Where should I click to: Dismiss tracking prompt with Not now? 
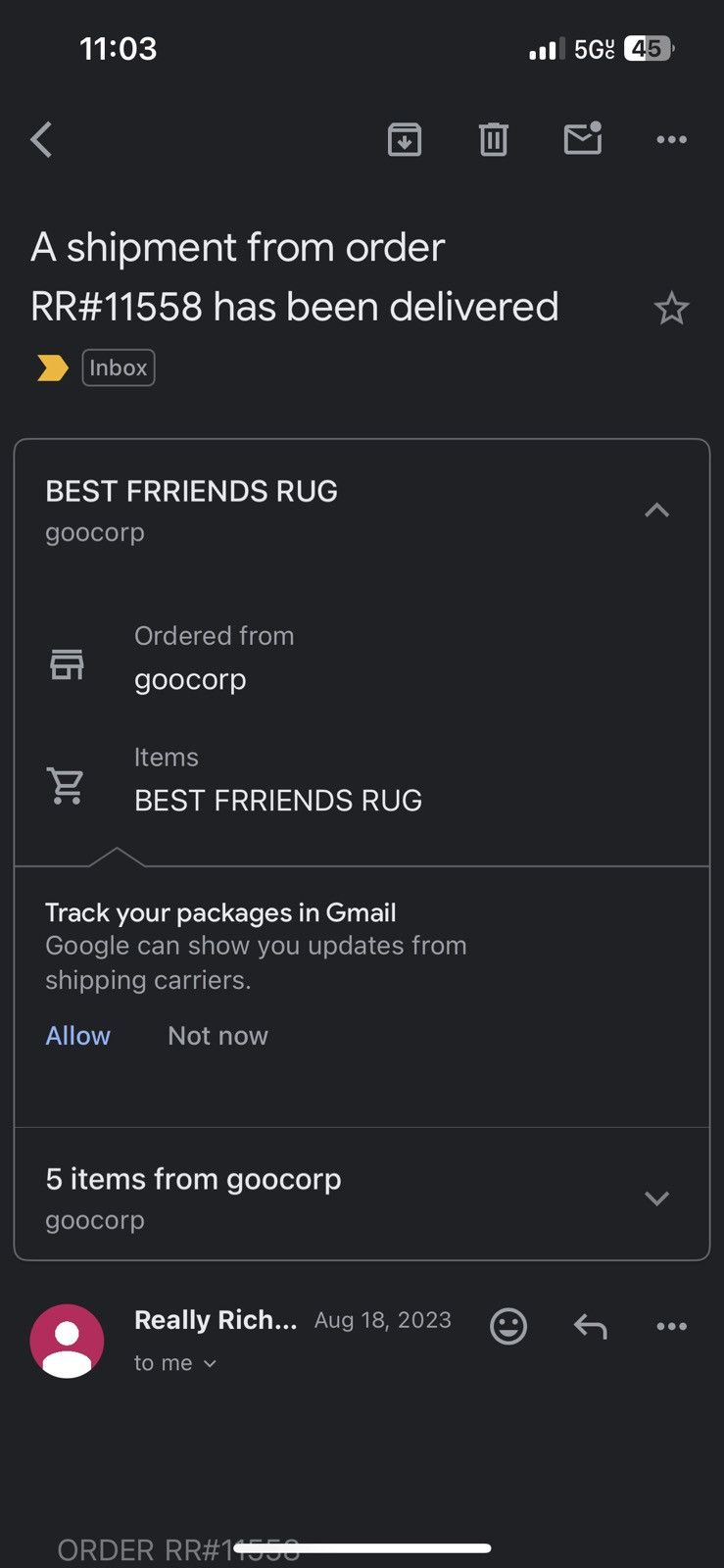(217, 1036)
